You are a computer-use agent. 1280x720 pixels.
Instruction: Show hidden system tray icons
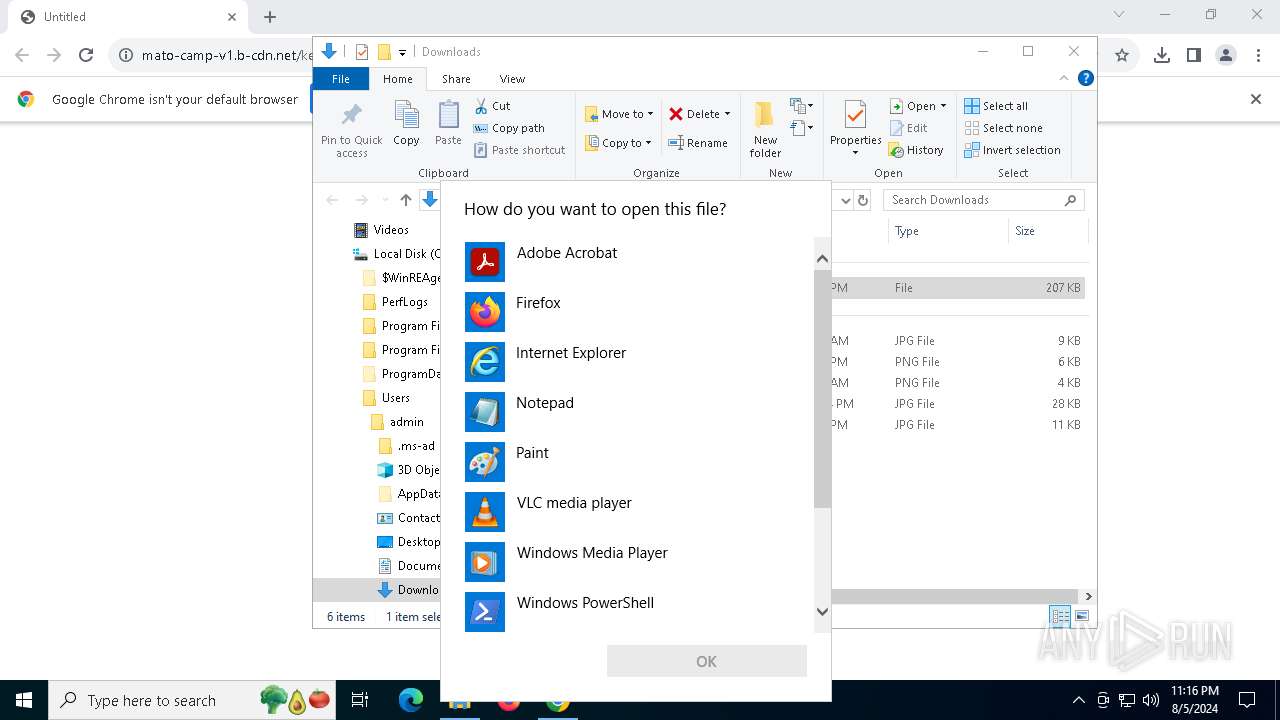pos(1078,701)
